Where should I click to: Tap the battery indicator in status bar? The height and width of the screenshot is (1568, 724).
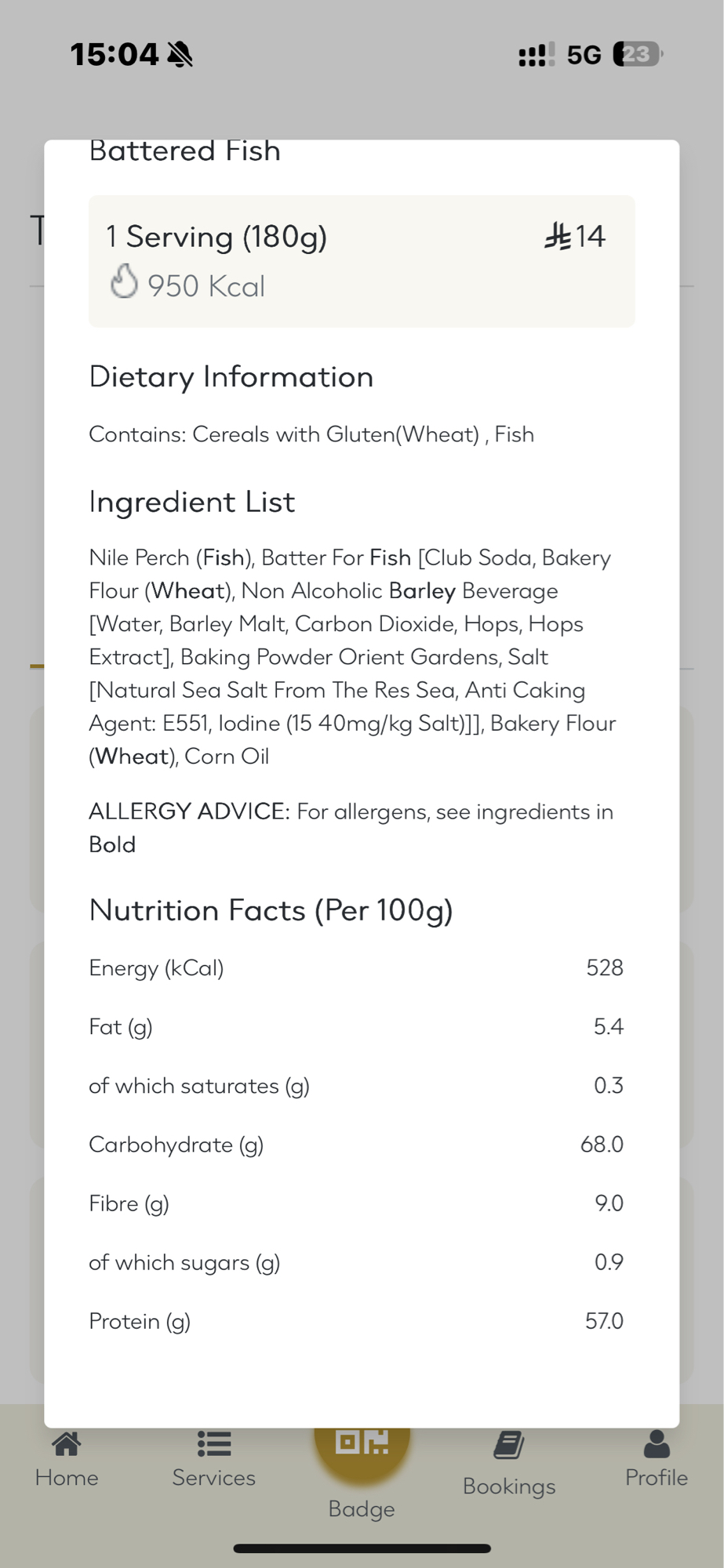(x=638, y=54)
